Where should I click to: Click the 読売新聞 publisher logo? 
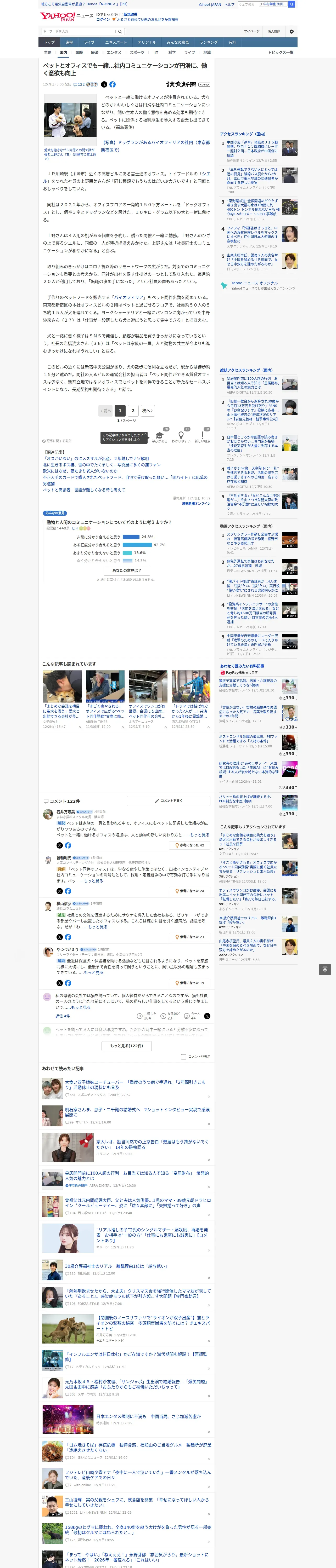click(x=188, y=85)
